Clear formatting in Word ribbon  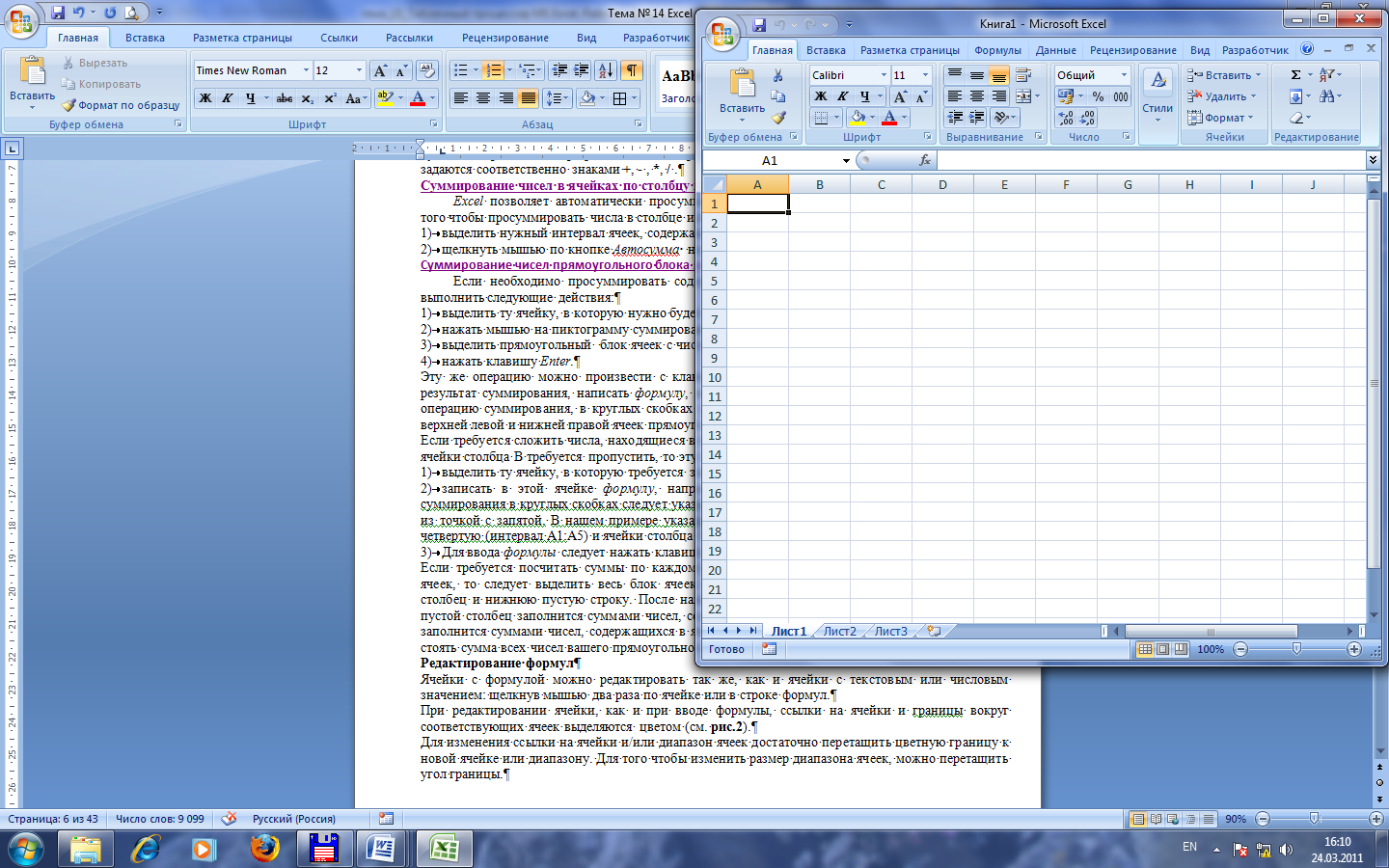pyautogui.click(x=427, y=70)
